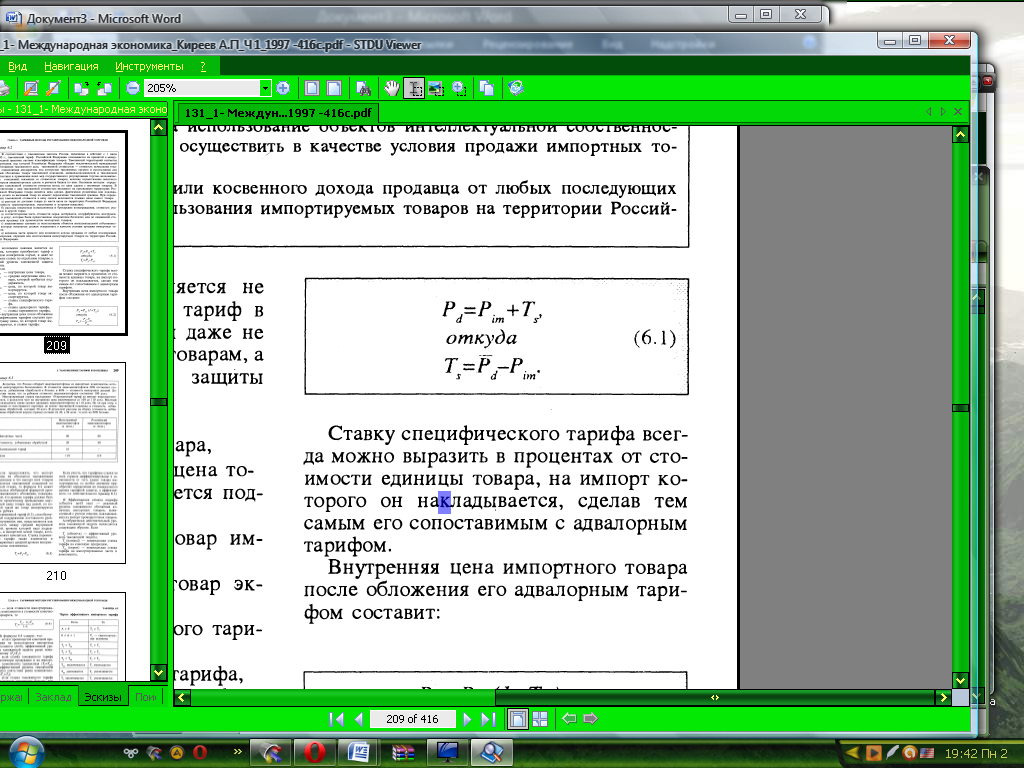Select the 131_1- Междун...1997 -416c.pdf document tab

tap(278, 112)
